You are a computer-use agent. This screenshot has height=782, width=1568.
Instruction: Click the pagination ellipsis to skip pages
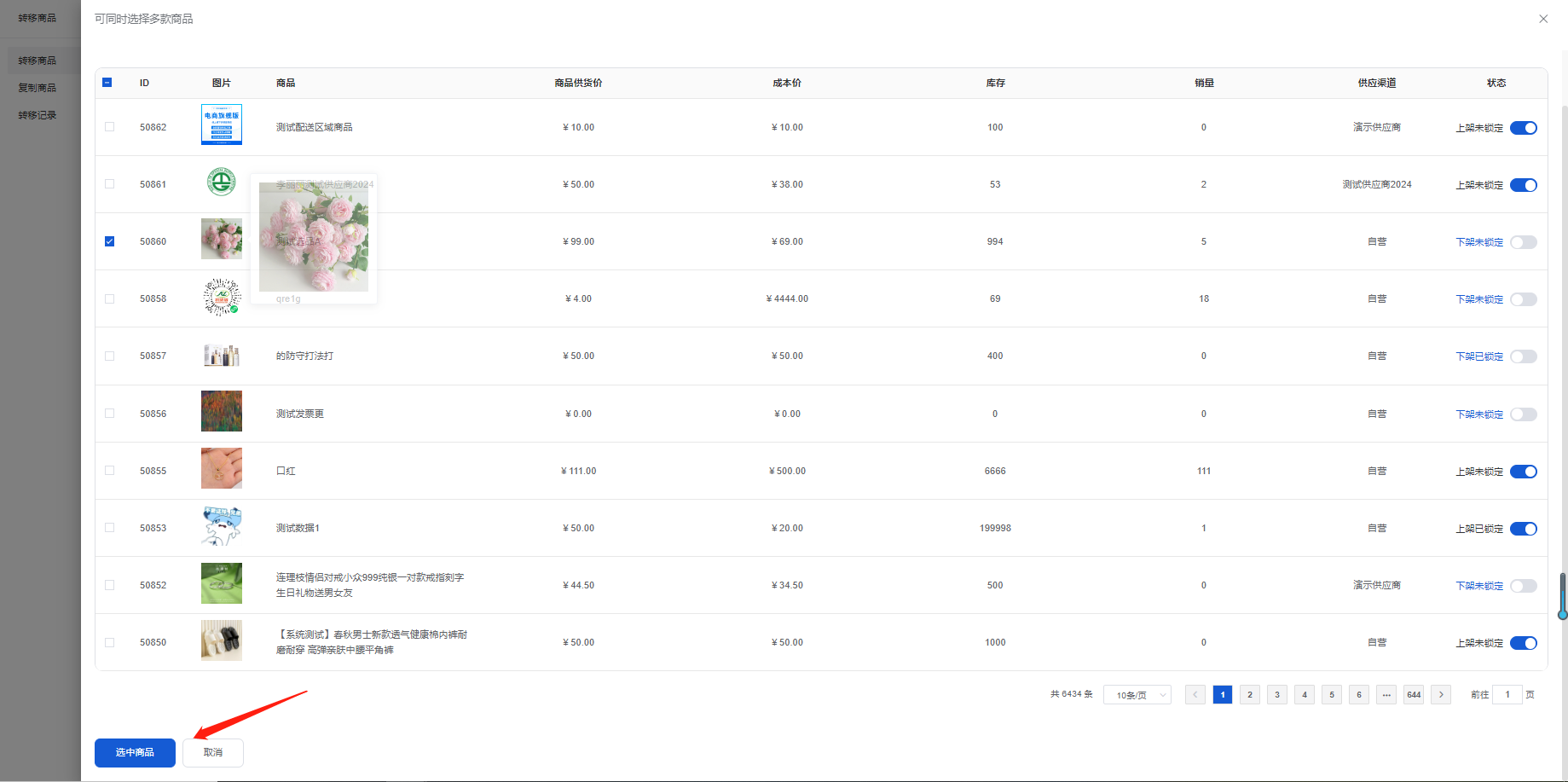pyautogui.click(x=1386, y=695)
